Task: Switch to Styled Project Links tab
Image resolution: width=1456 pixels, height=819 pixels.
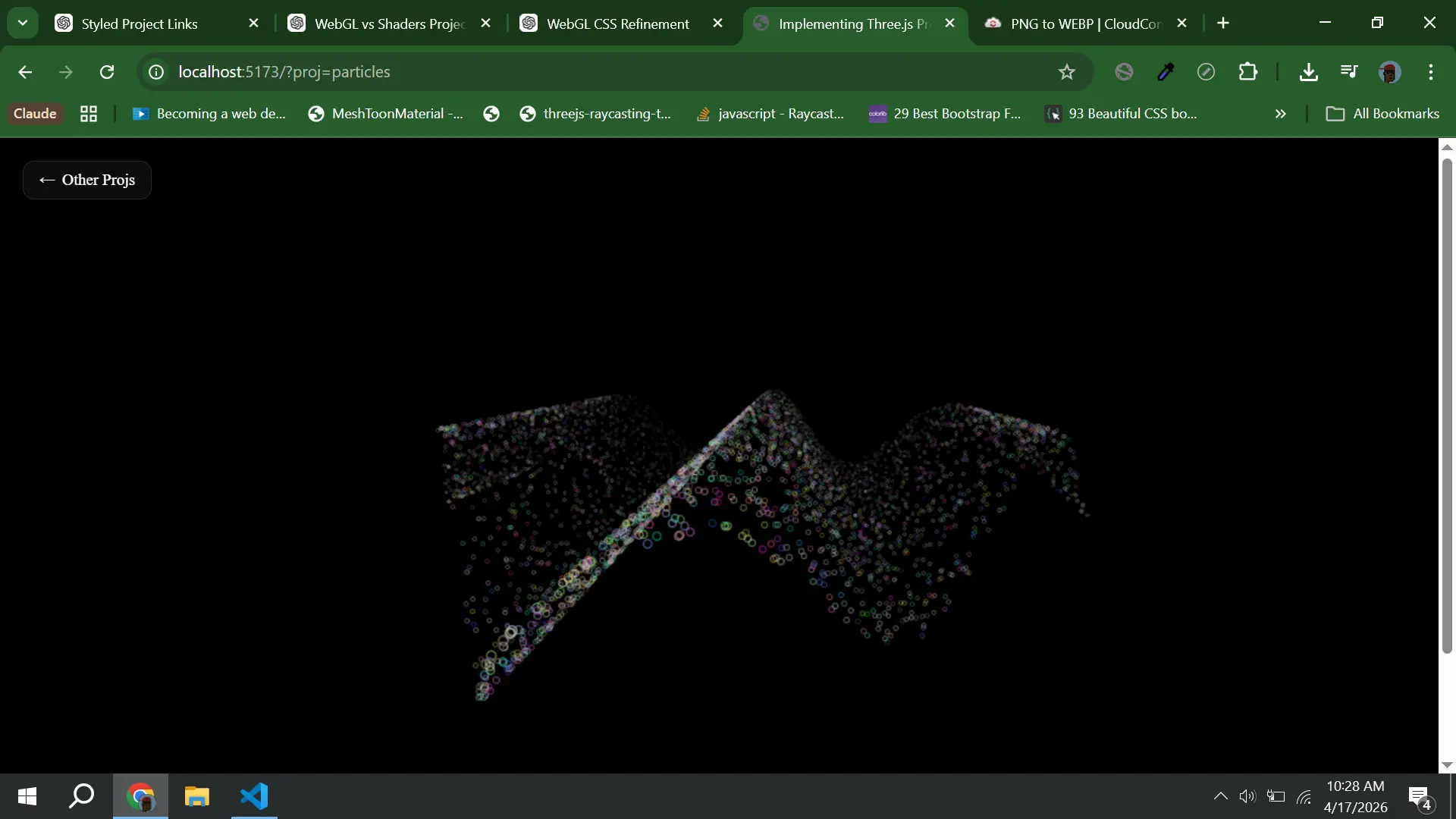Action: pos(140,24)
